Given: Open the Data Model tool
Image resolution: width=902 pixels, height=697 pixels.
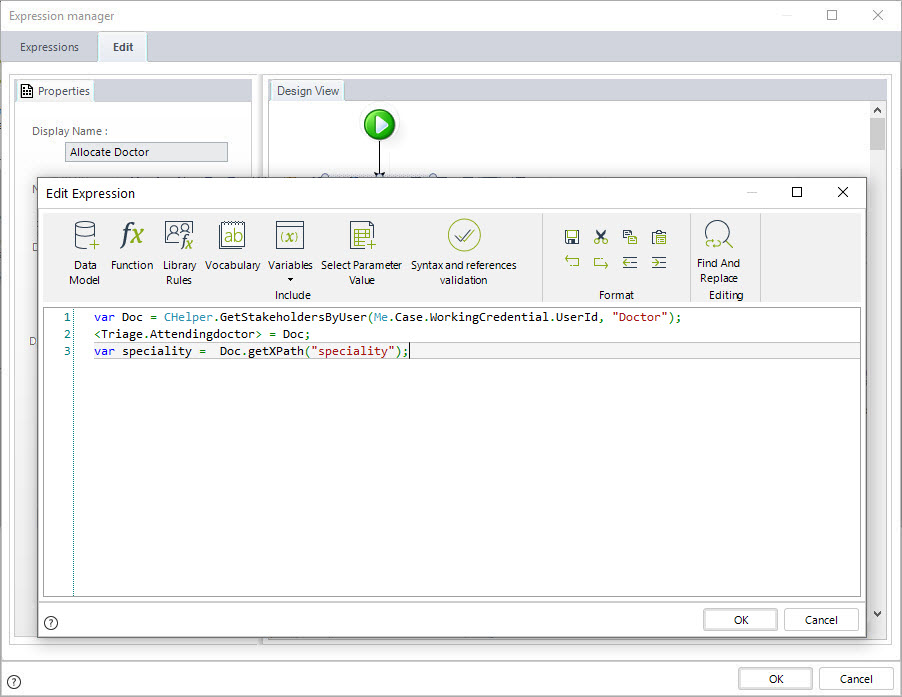Looking at the screenshot, I should point(85,253).
